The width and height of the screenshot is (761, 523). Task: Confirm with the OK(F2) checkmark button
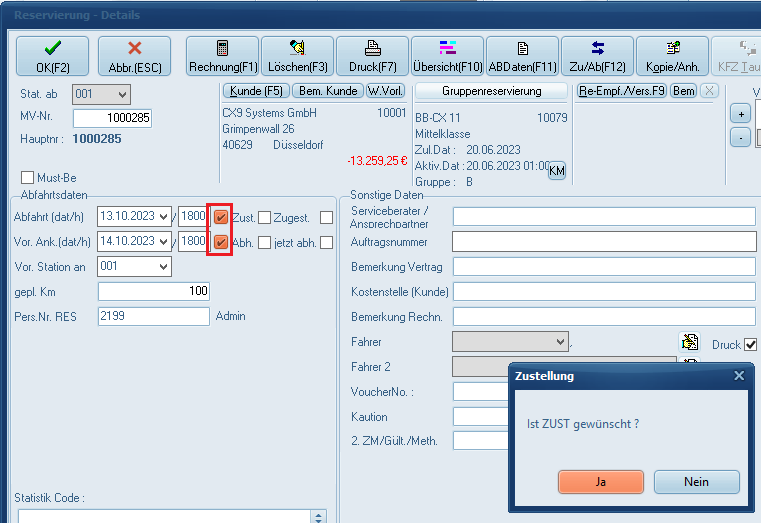52,56
